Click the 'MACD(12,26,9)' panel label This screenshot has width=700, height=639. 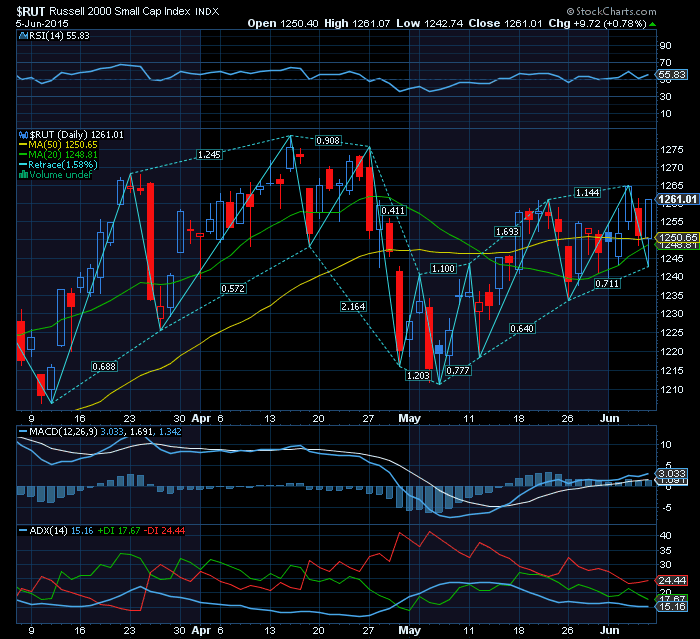63,432
